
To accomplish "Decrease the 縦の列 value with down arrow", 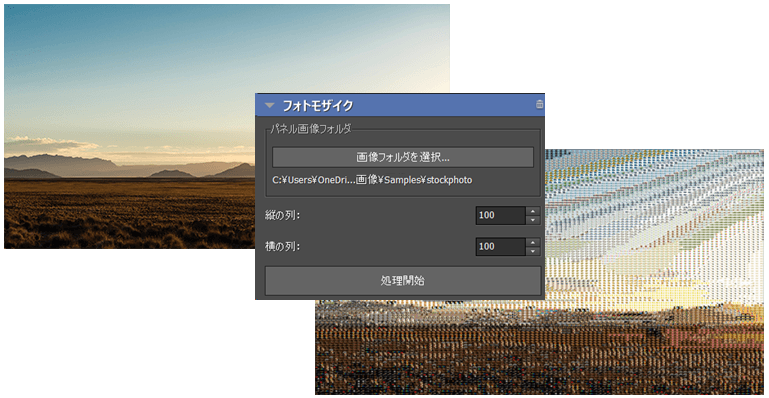I will coord(533,220).
